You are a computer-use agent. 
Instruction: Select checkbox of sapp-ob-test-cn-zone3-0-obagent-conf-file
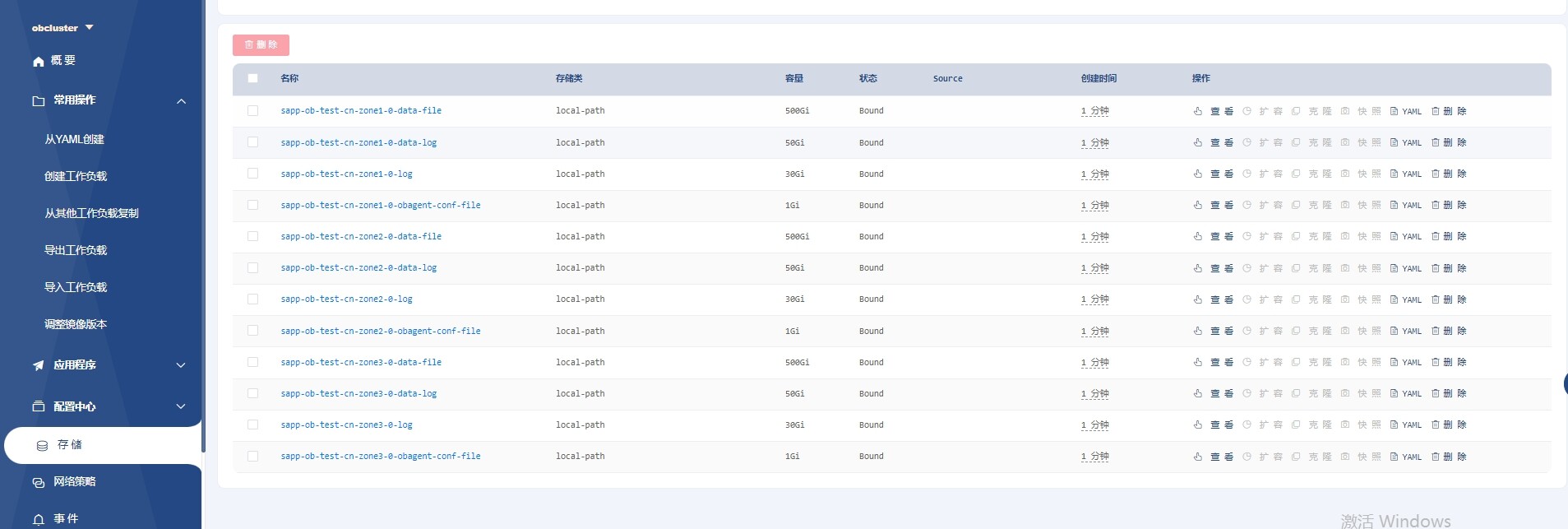coord(252,456)
